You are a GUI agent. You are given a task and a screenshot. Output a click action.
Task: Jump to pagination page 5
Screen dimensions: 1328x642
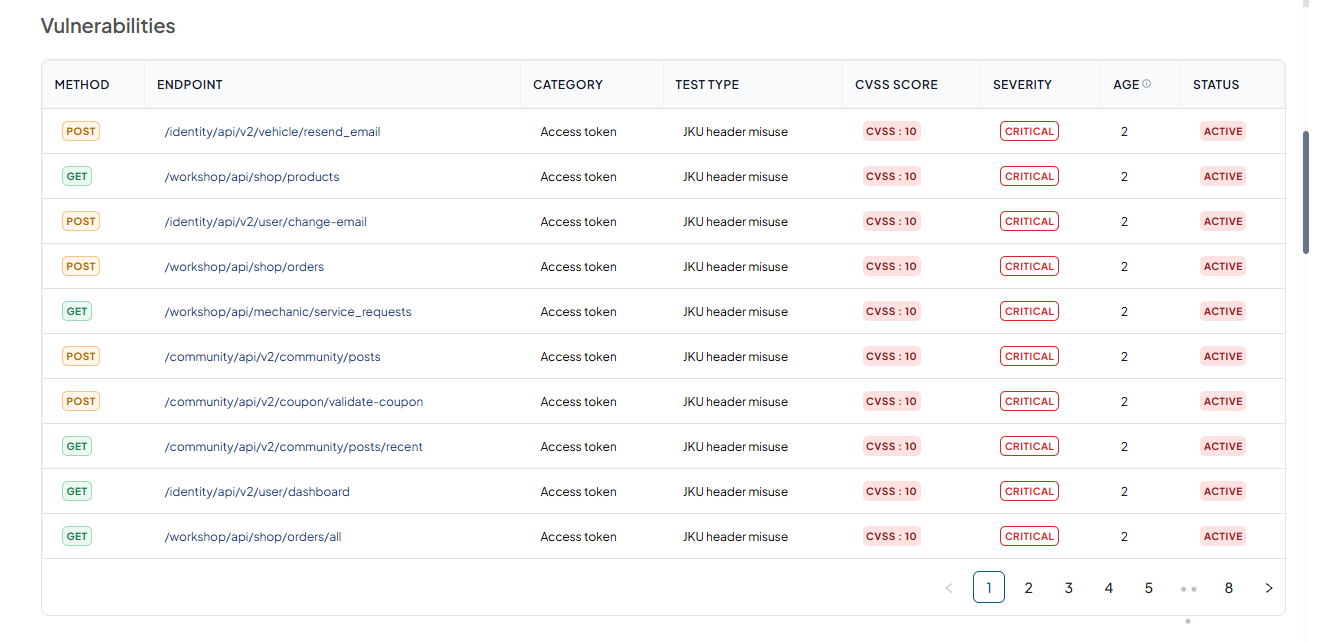click(1149, 588)
